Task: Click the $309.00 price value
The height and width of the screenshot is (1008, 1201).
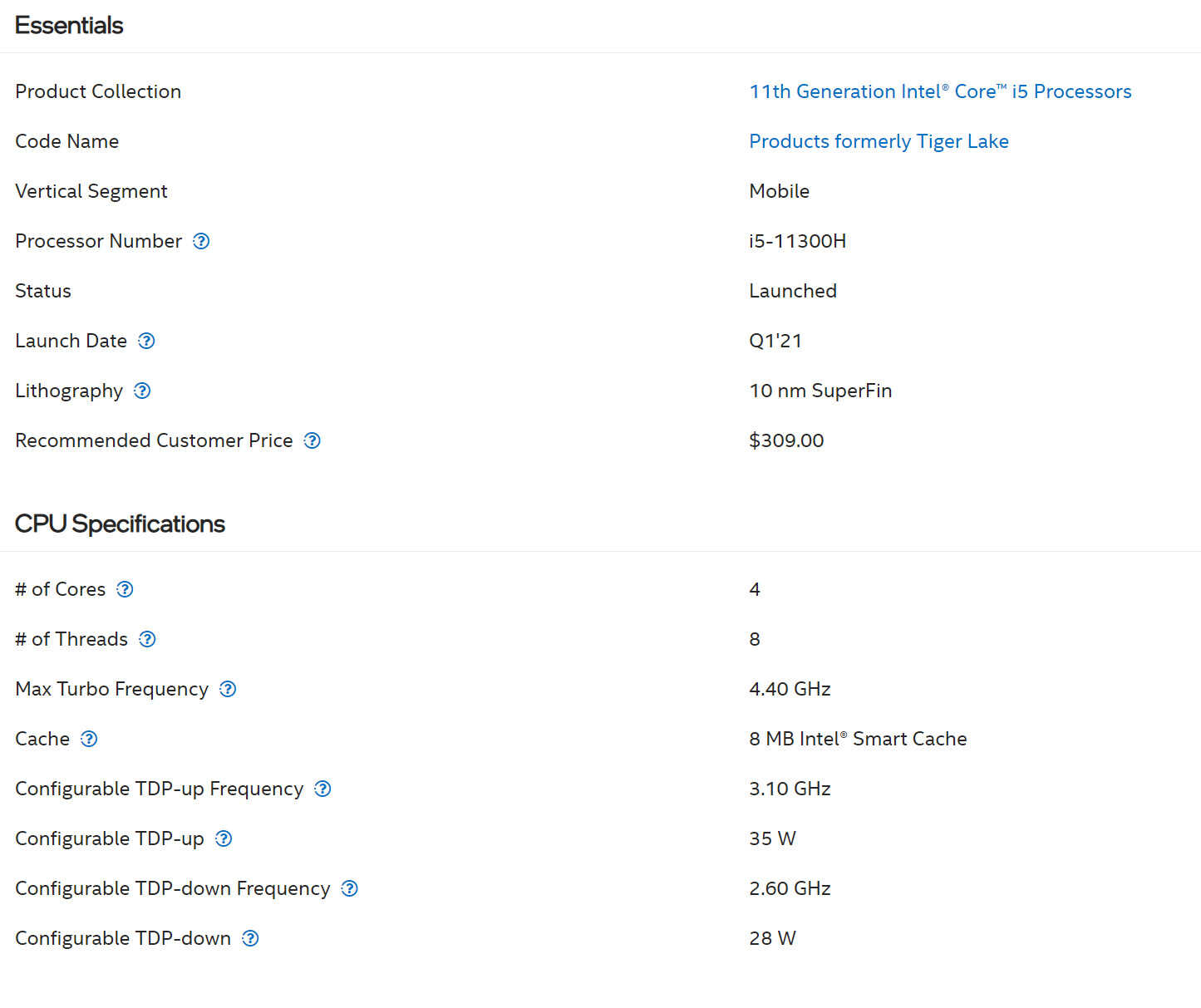Action: 786,440
